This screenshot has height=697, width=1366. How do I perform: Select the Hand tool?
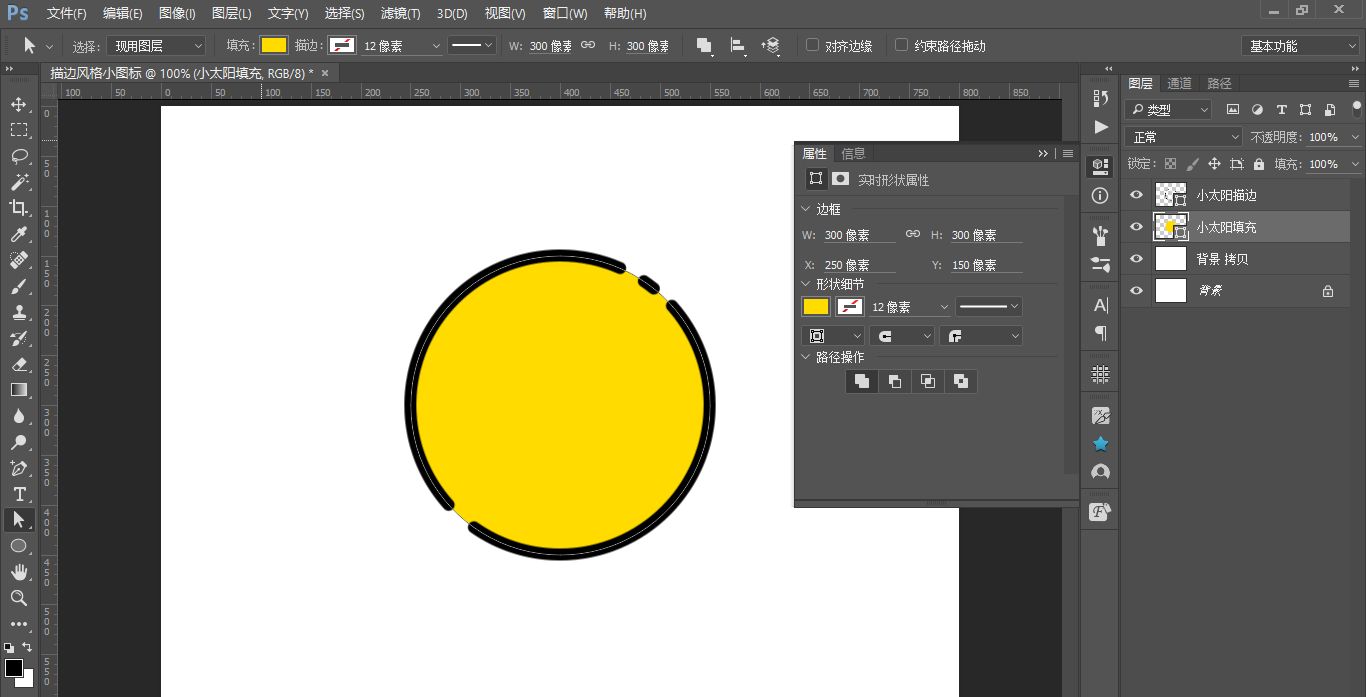18,572
